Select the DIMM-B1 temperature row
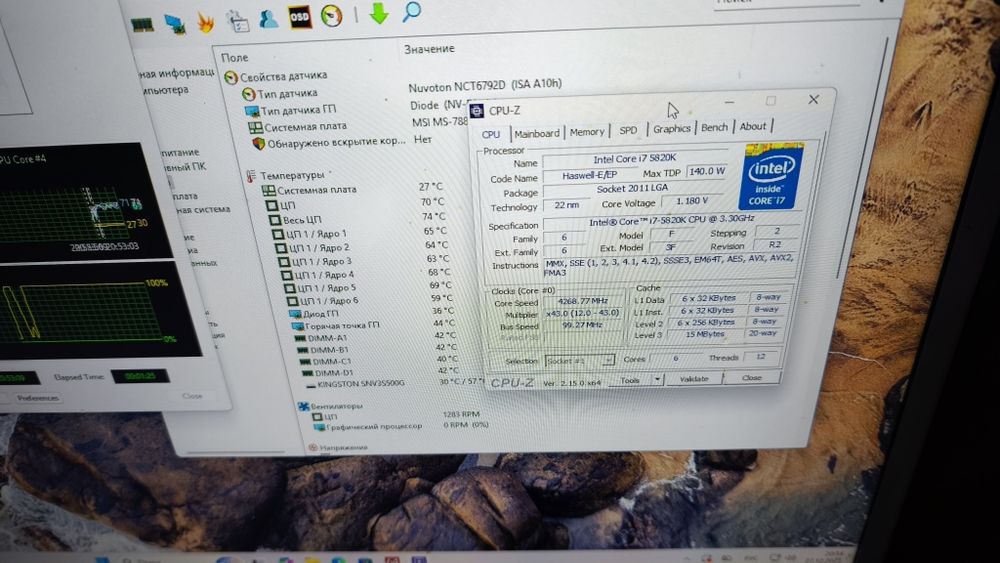The height and width of the screenshot is (563, 1000). pos(376,349)
